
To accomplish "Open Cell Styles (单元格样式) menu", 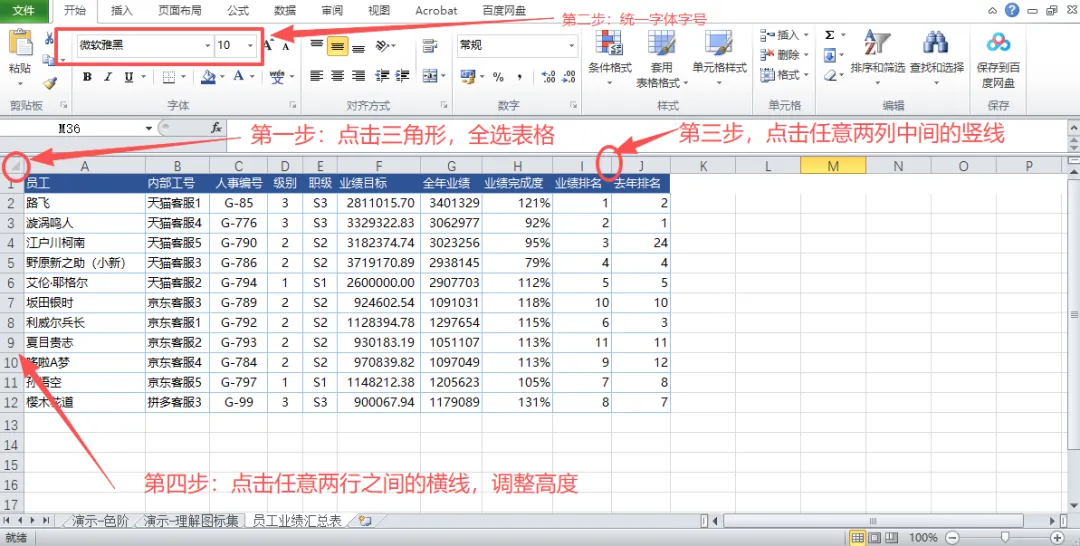I will click(x=719, y=59).
